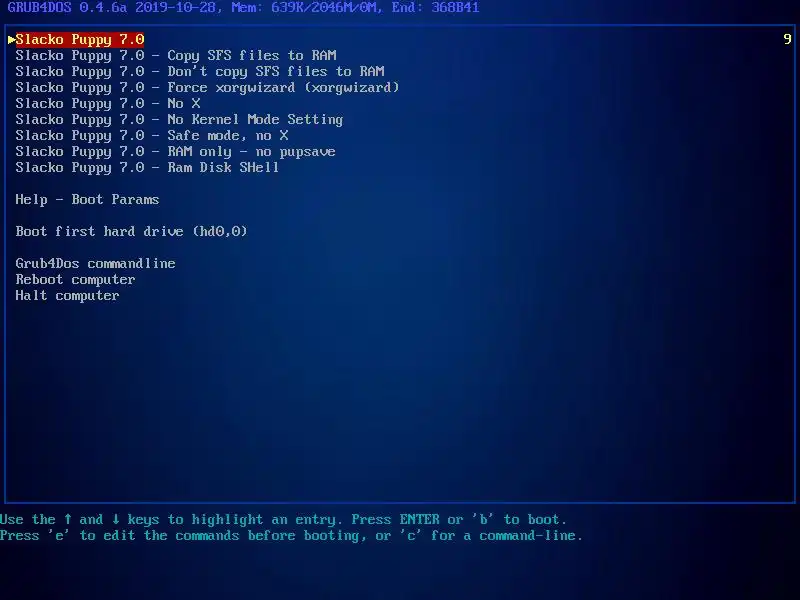Choose No Kernel Mode Setting entry
The width and height of the screenshot is (800, 600).
(179, 119)
